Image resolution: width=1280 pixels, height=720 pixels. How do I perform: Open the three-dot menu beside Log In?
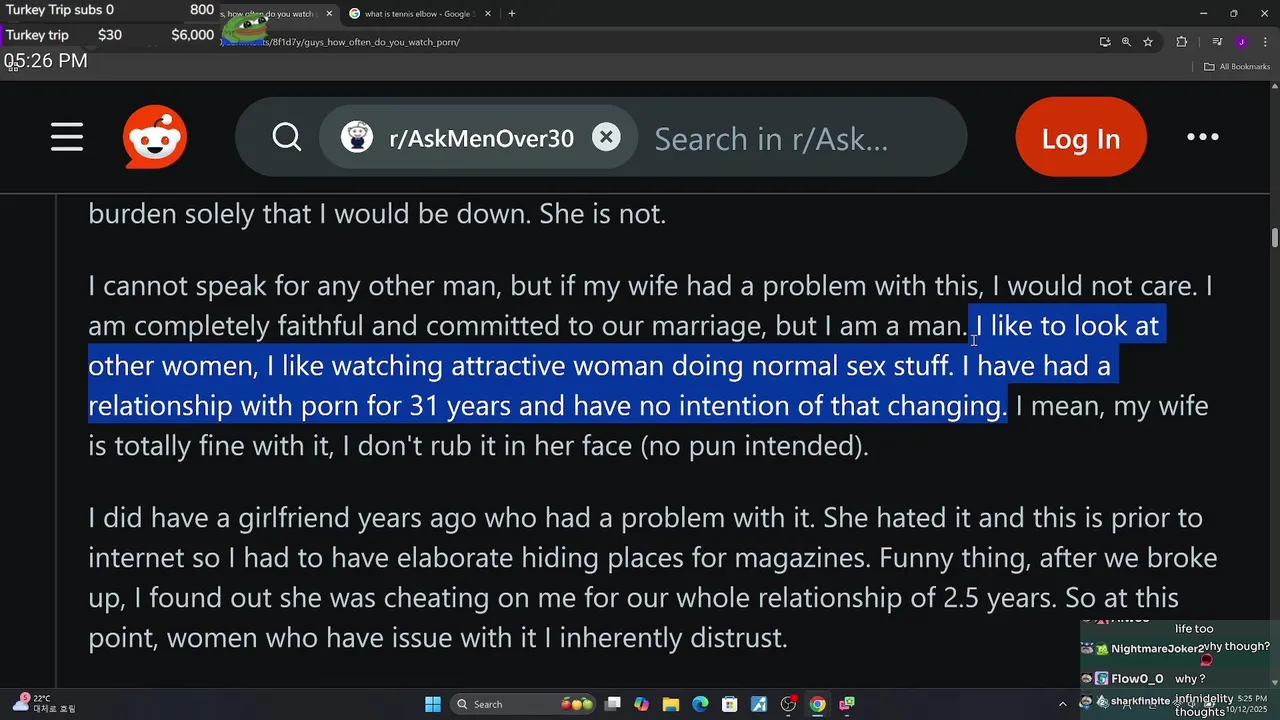tap(1202, 137)
